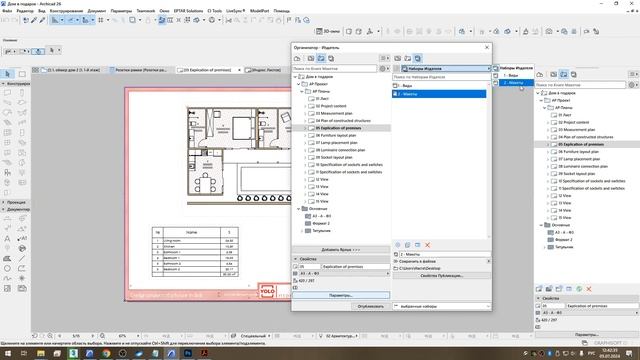
Task: Click Параметры button in Organizer
Action: coord(341,295)
